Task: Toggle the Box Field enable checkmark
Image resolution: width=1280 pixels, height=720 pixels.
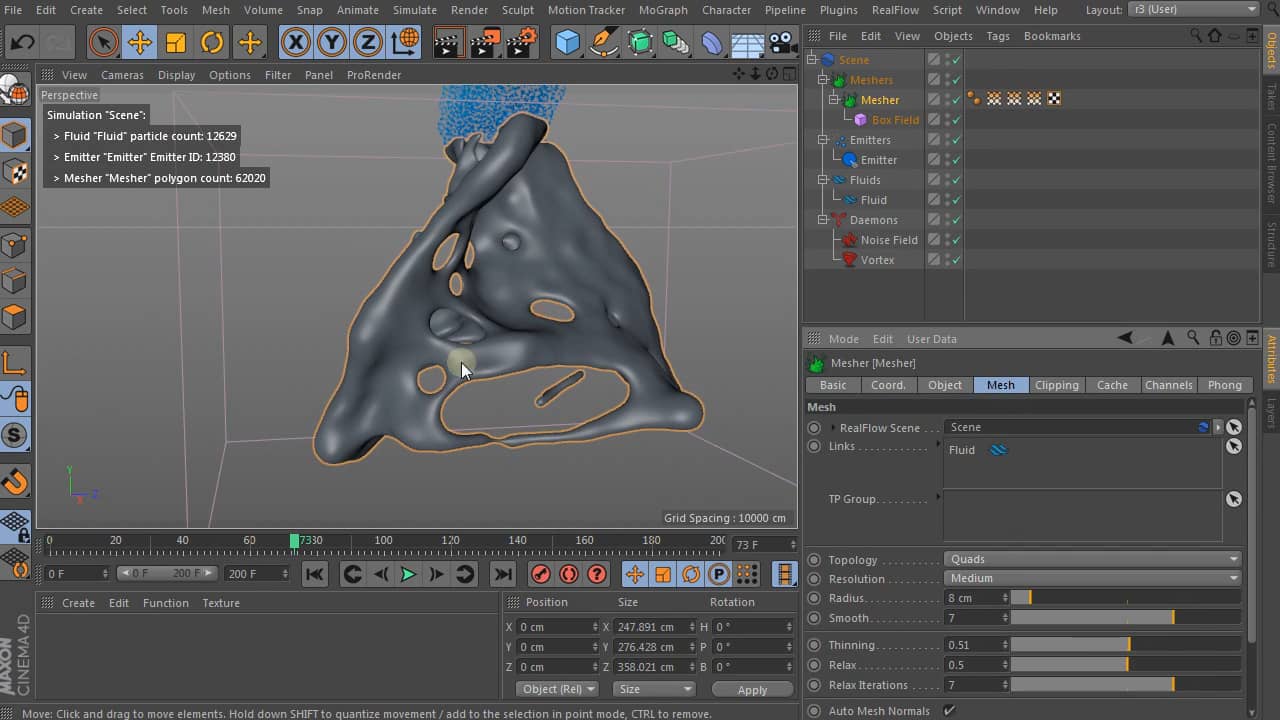Action: pyautogui.click(x=956, y=120)
